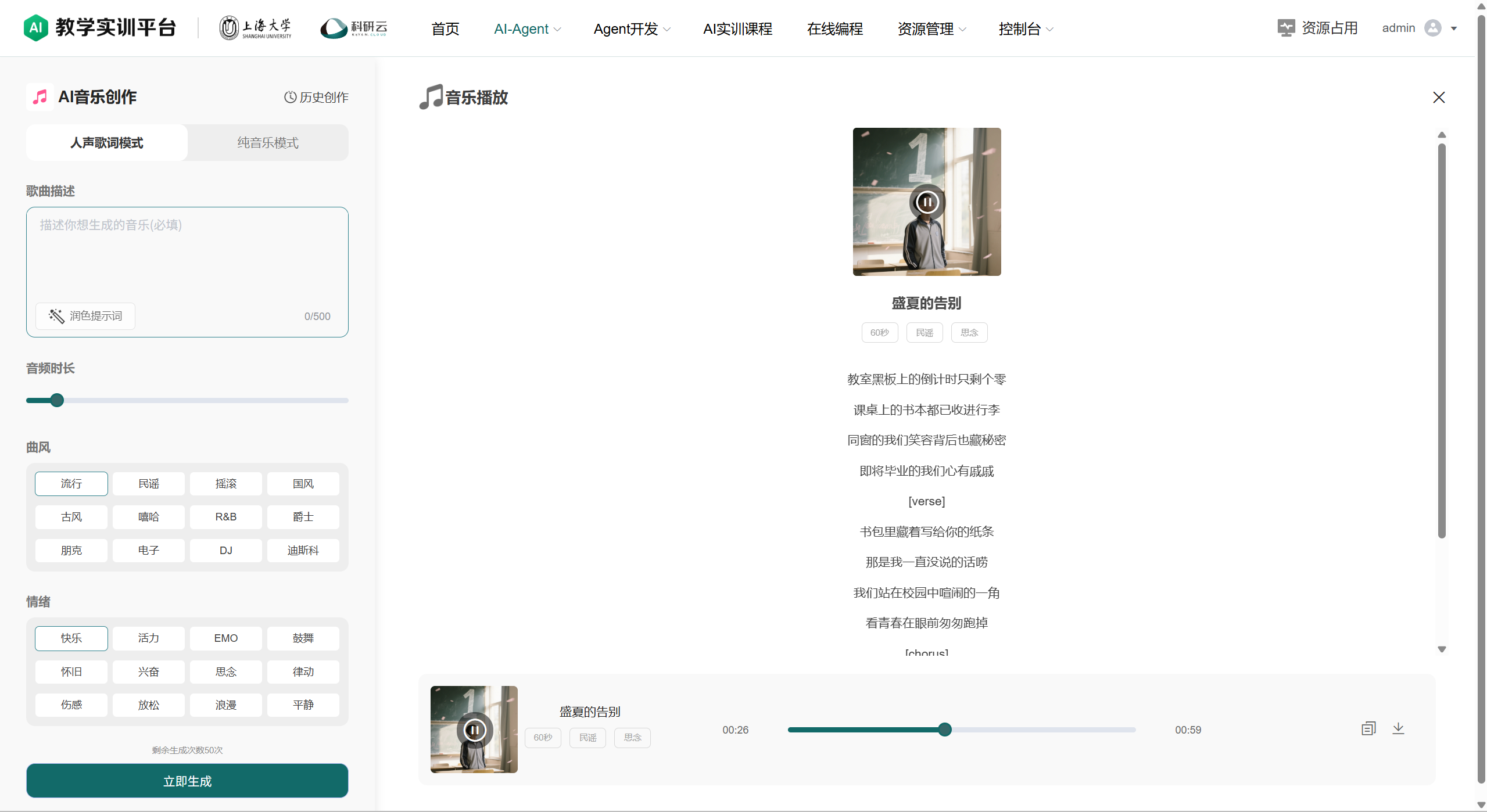The image size is (1487, 812).
Task: Select the 放松 mood button
Action: [x=149, y=705]
